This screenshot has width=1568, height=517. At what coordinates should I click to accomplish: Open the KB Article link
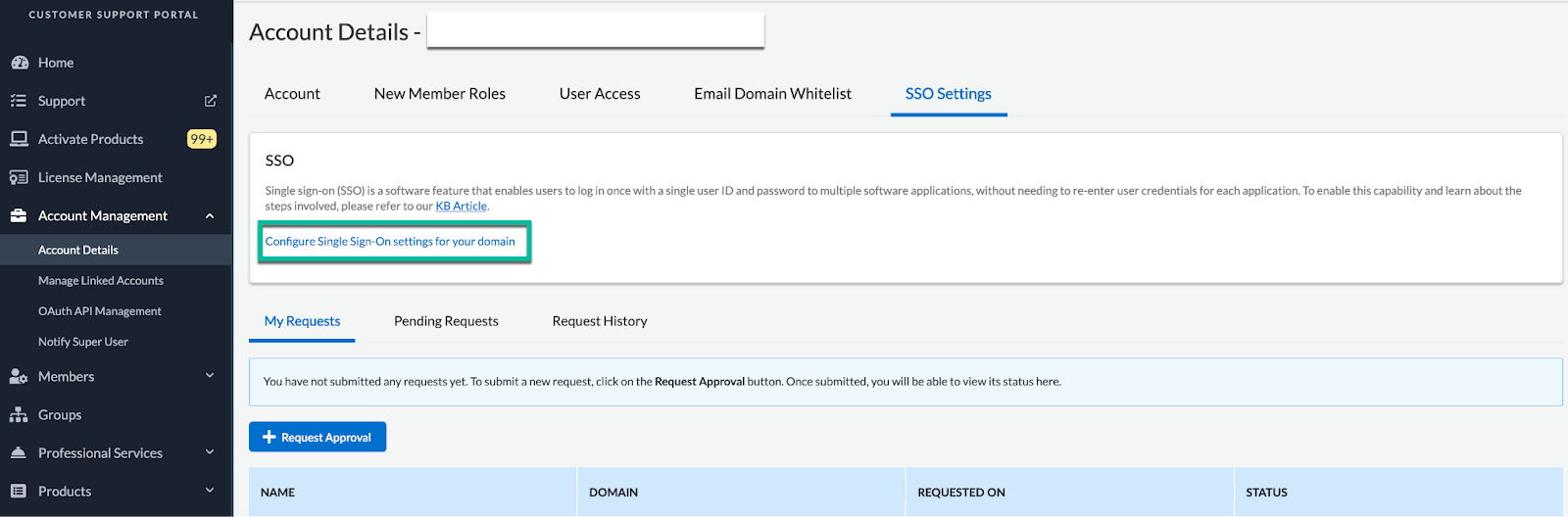pos(461,207)
